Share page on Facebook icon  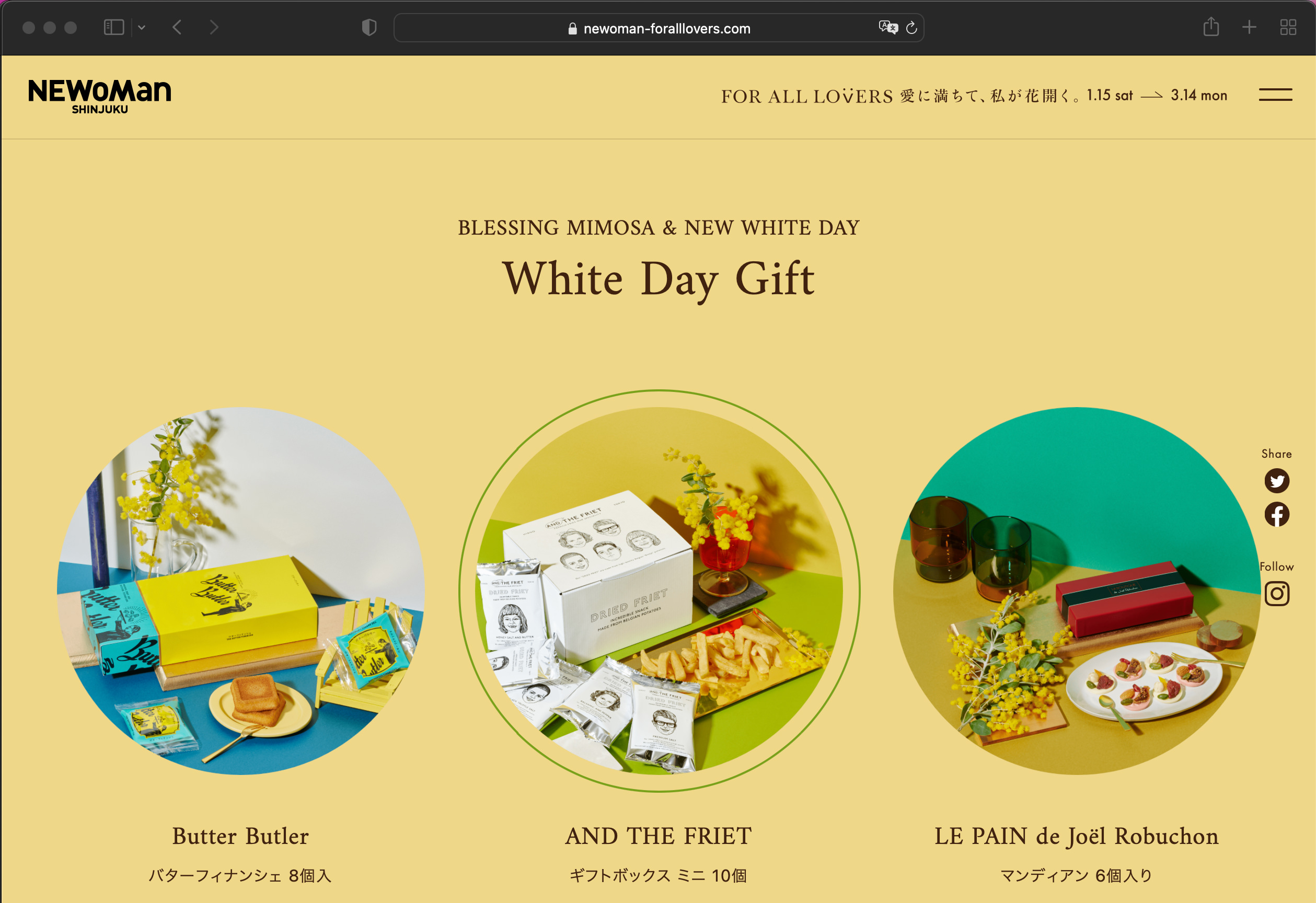pos(1276,515)
